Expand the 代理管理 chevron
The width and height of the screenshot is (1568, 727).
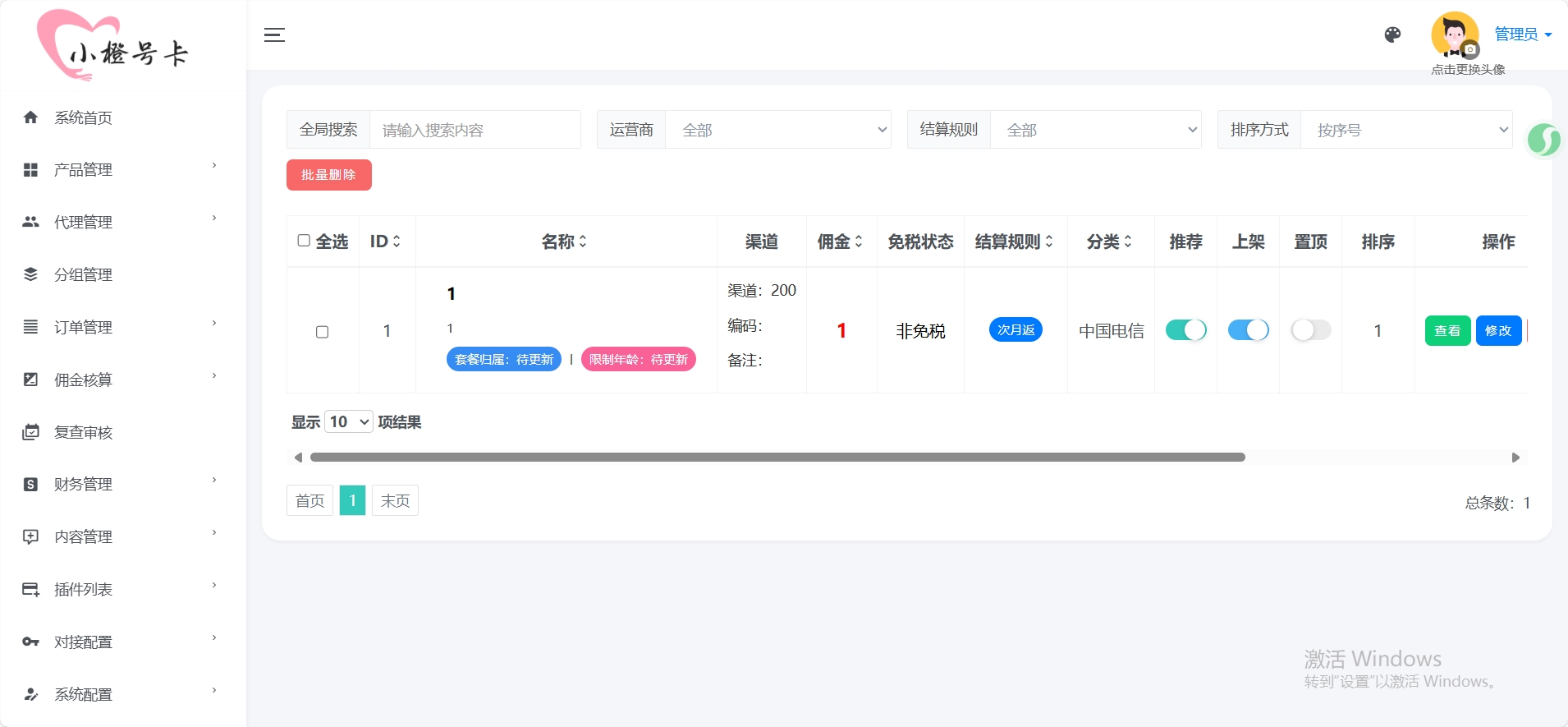point(214,219)
